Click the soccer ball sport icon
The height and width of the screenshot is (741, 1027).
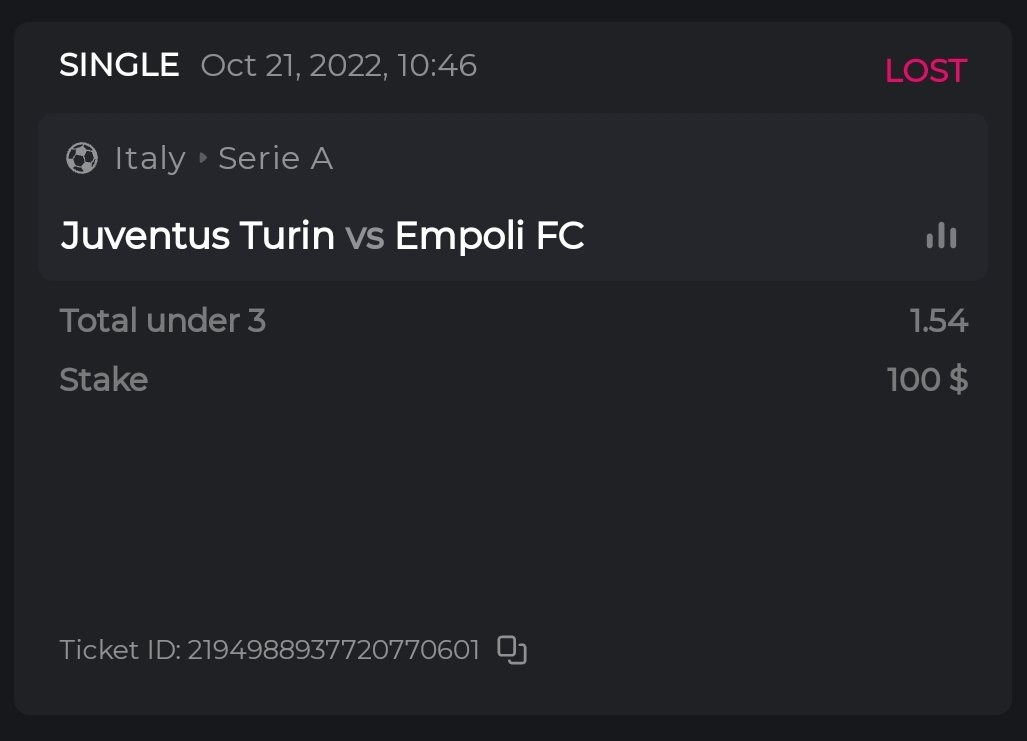click(x=82, y=158)
